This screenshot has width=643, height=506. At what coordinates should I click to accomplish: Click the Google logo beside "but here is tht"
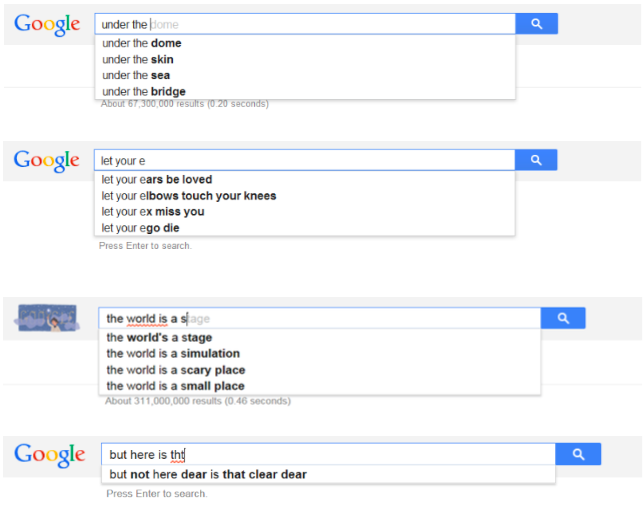coord(50,455)
